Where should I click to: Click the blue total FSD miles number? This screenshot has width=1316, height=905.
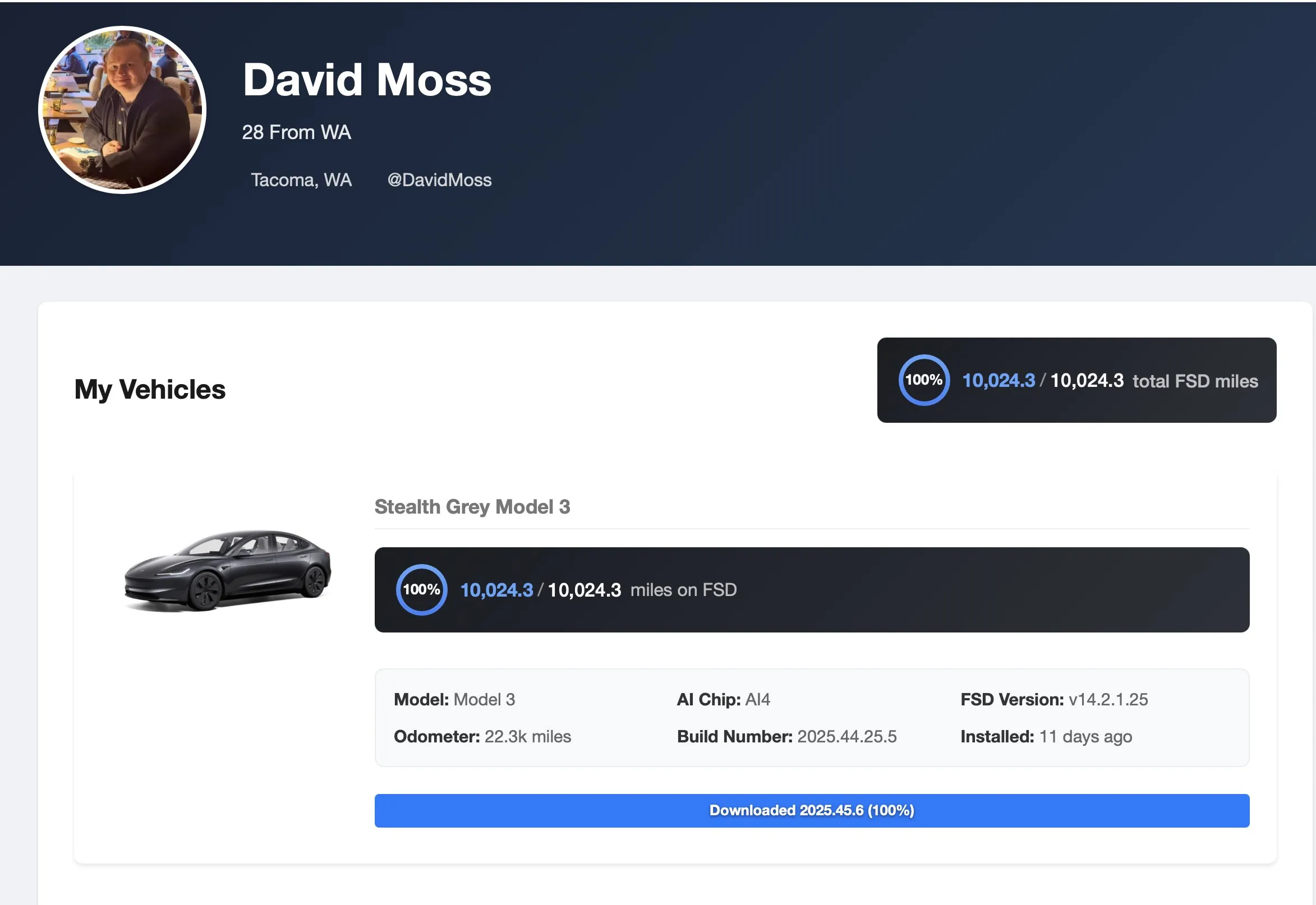click(x=998, y=381)
